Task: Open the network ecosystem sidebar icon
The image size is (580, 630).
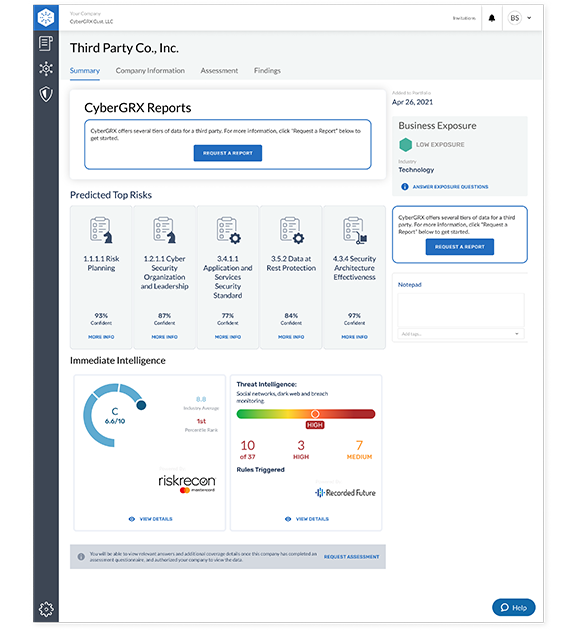Action: [x=46, y=69]
